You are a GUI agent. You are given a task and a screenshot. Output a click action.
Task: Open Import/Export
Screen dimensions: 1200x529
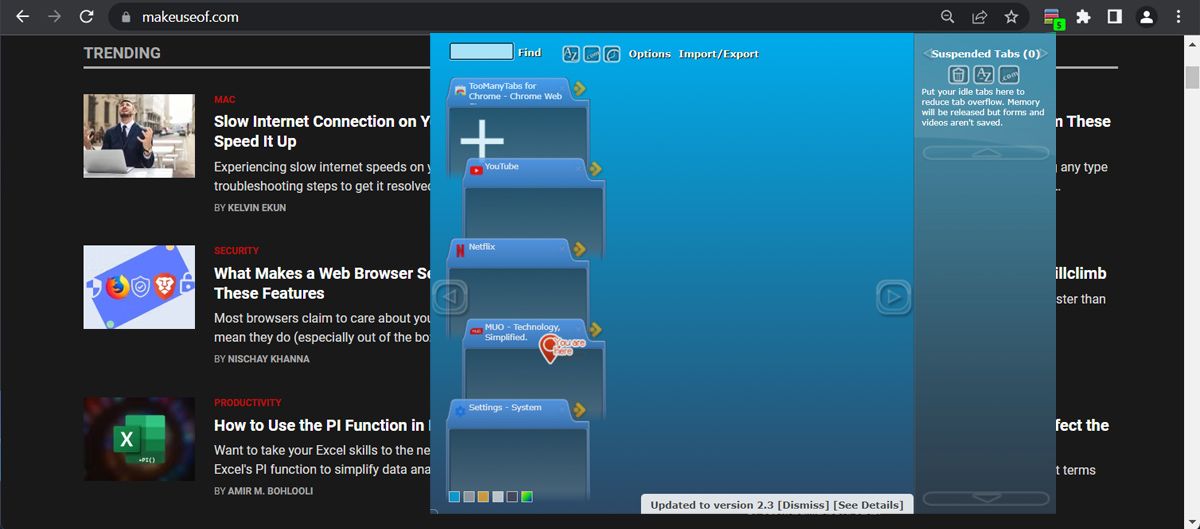pyautogui.click(x=718, y=54)
